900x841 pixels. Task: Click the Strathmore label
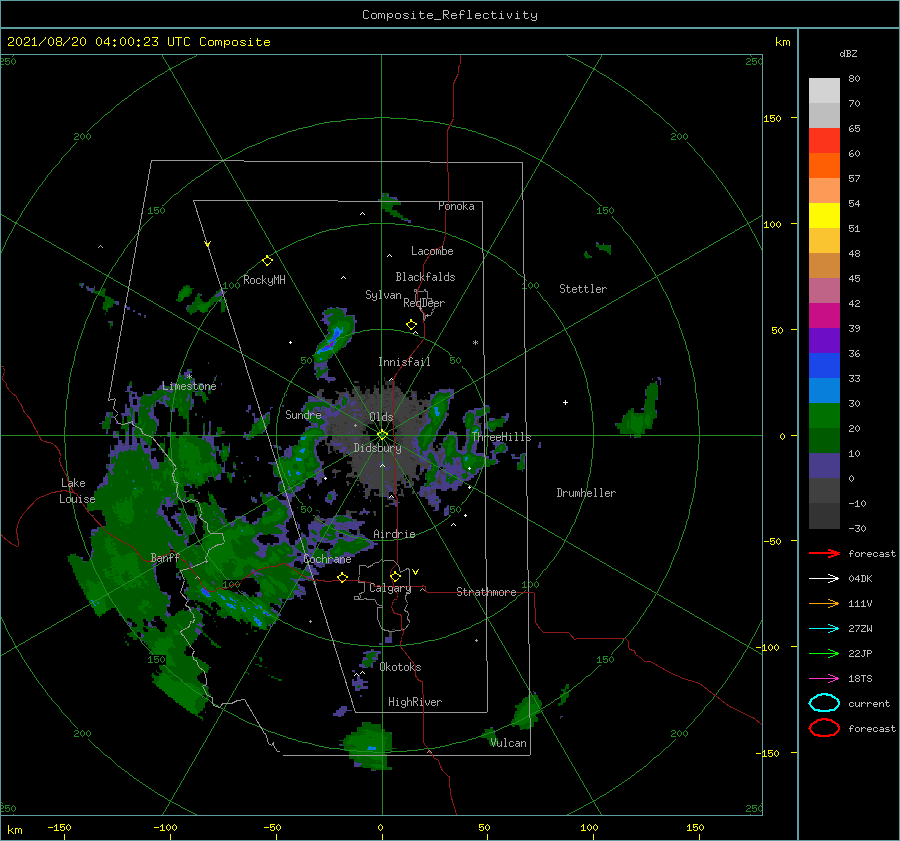point(486,592)
